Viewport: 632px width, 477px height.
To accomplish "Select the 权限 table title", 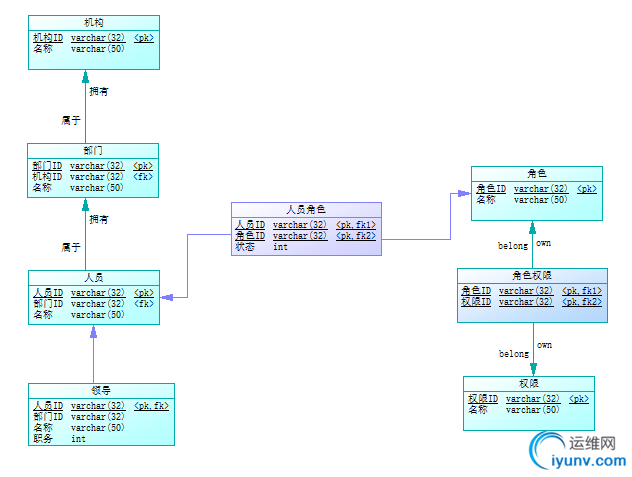I will [529, 383].
